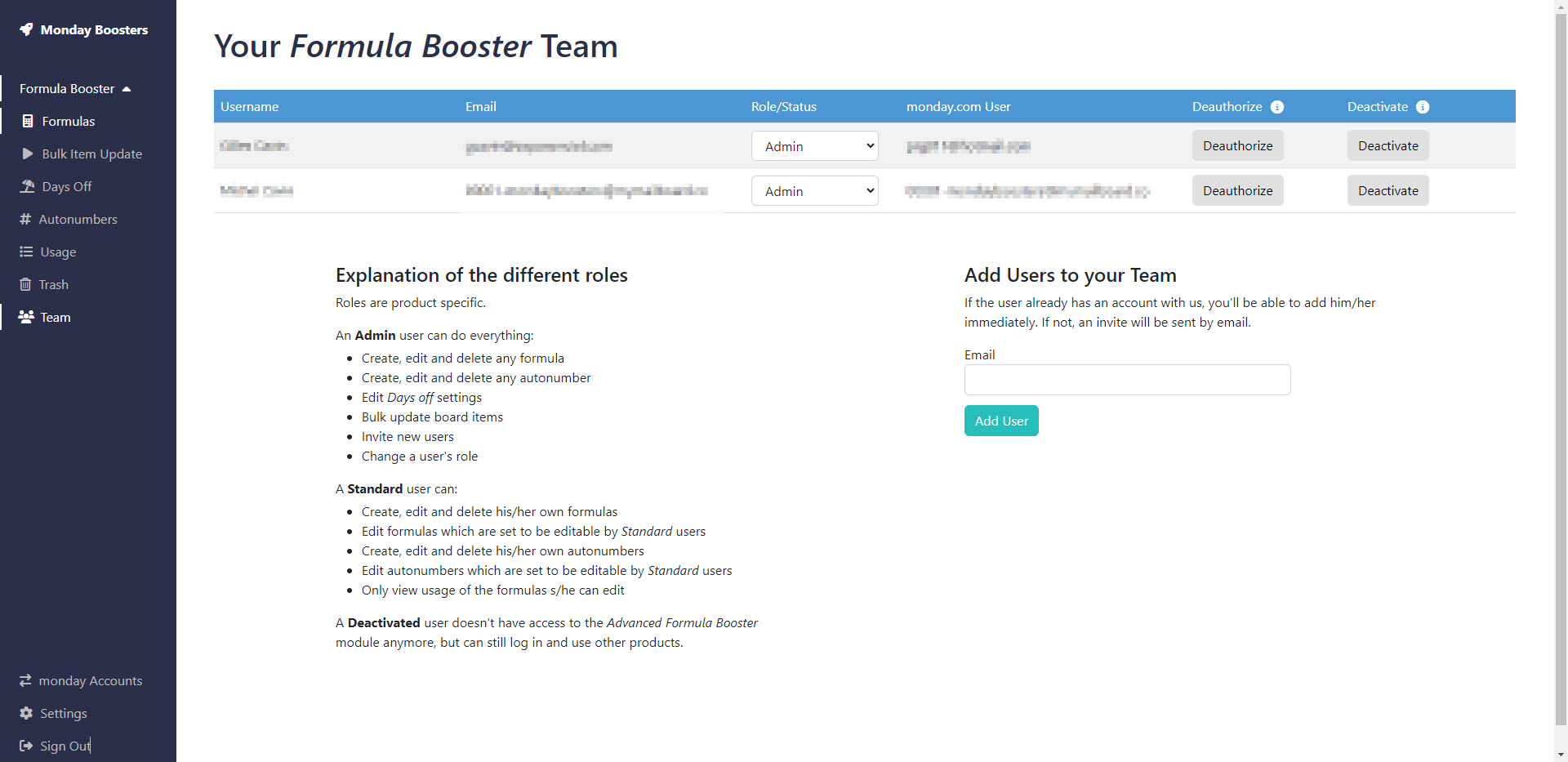Select the Team sidebar menu item
The image size is (1568, 762).
(56, 317)
